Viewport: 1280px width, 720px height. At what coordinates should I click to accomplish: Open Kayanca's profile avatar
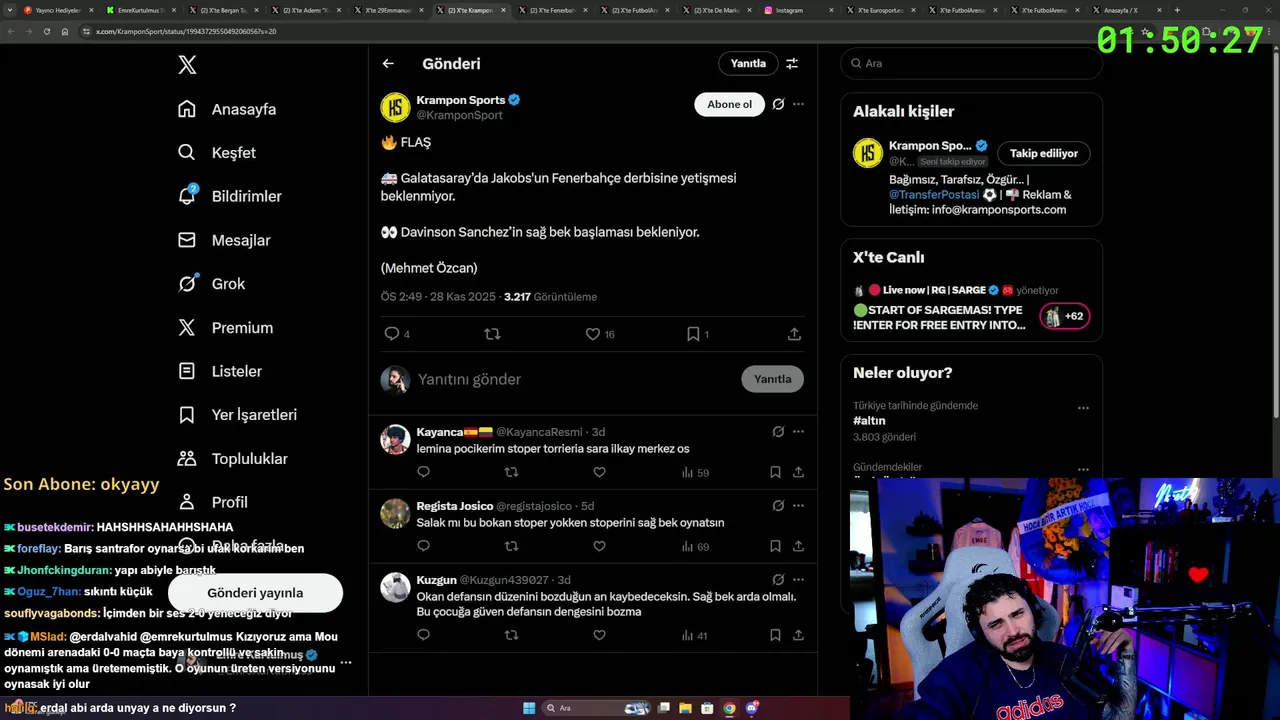[x=395, y=439]
